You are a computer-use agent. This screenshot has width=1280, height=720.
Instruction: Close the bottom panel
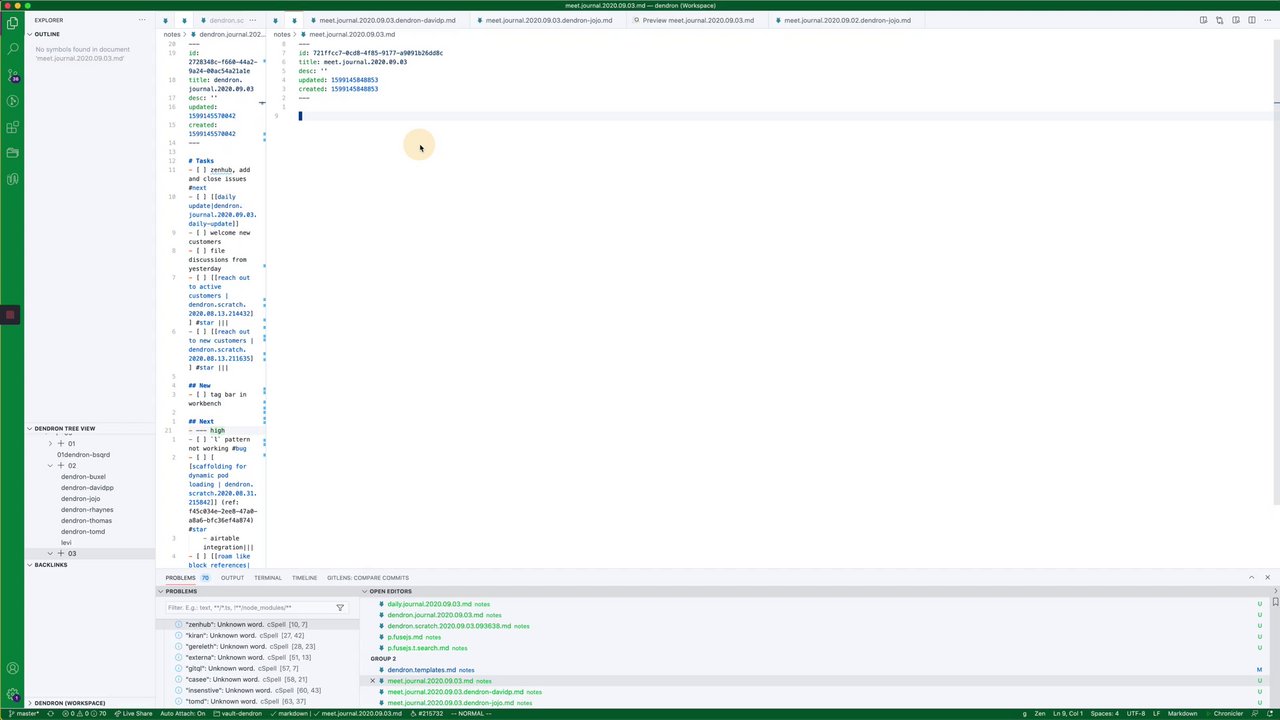pos(1267,578)
